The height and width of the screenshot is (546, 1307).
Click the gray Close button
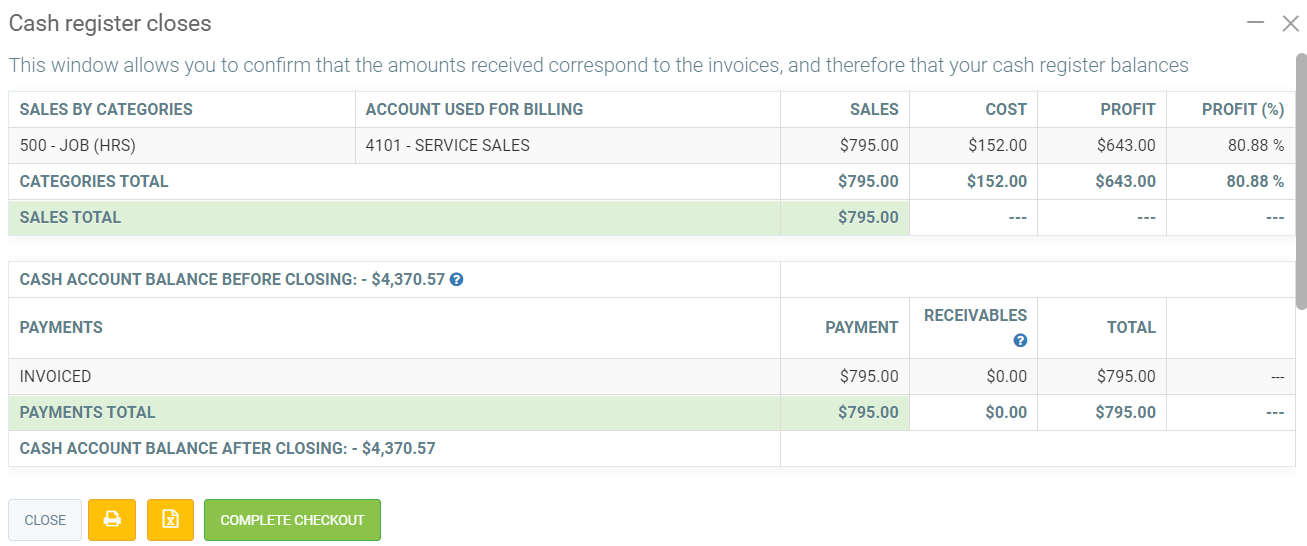click(x=45, y=520)
